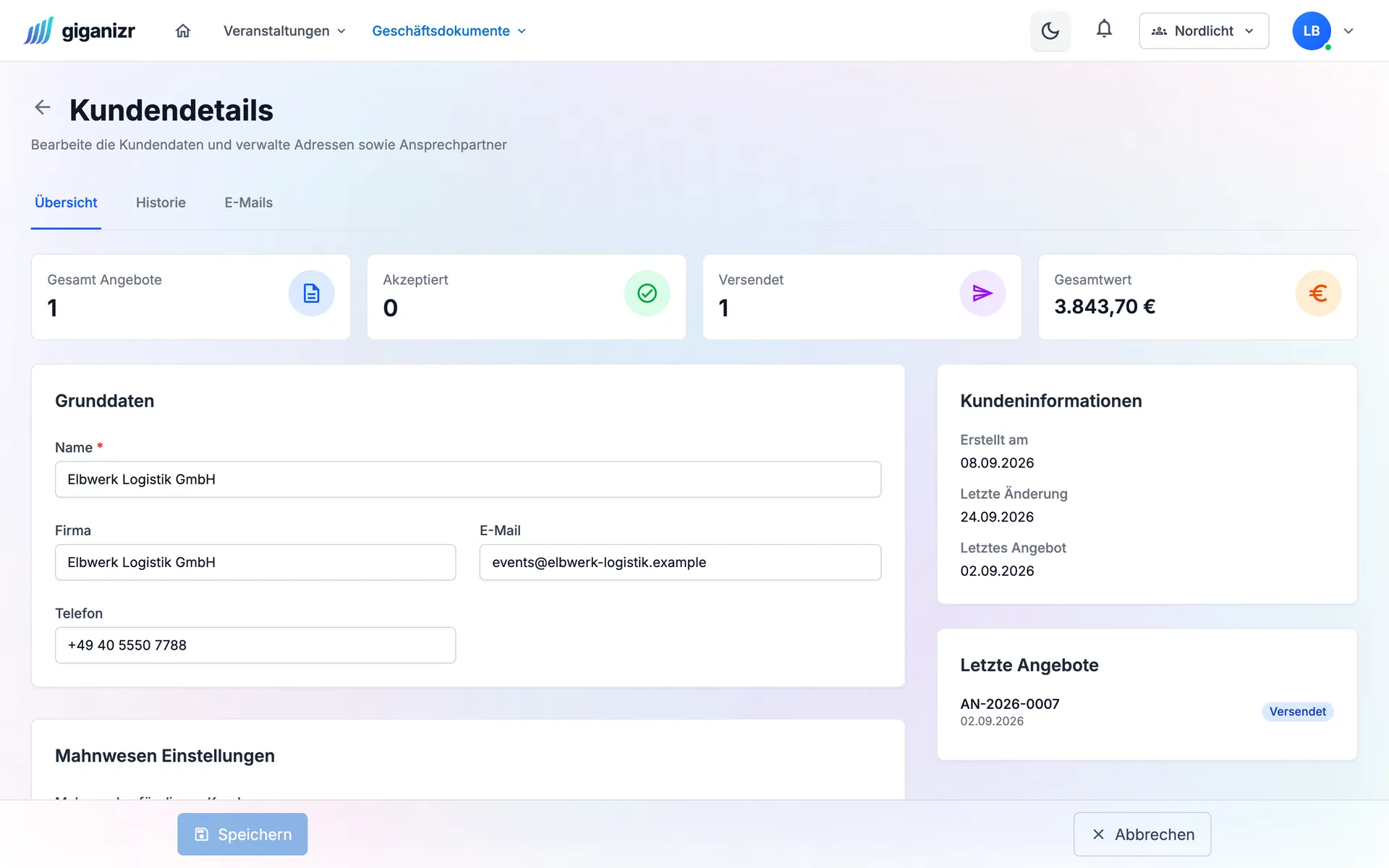
Task: Click the giganizr logo
Action: 80,30
